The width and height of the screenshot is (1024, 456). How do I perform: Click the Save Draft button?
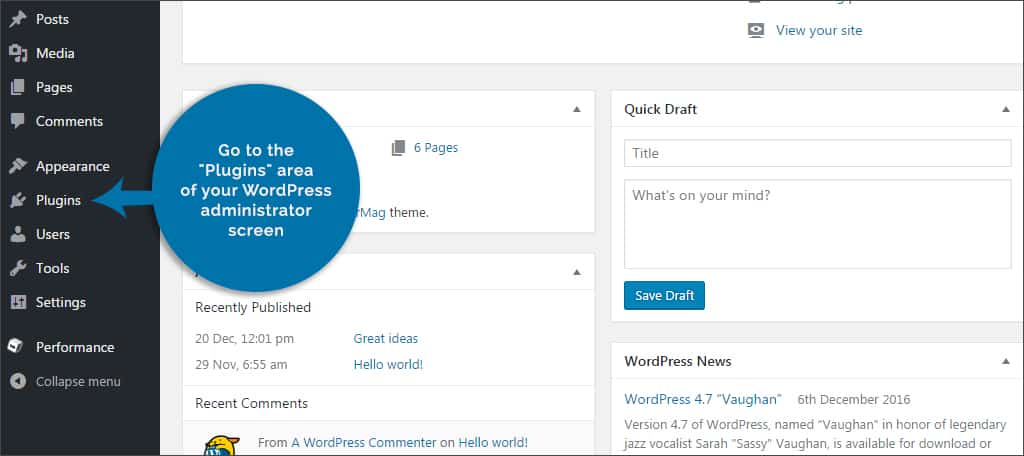[664, 296]
